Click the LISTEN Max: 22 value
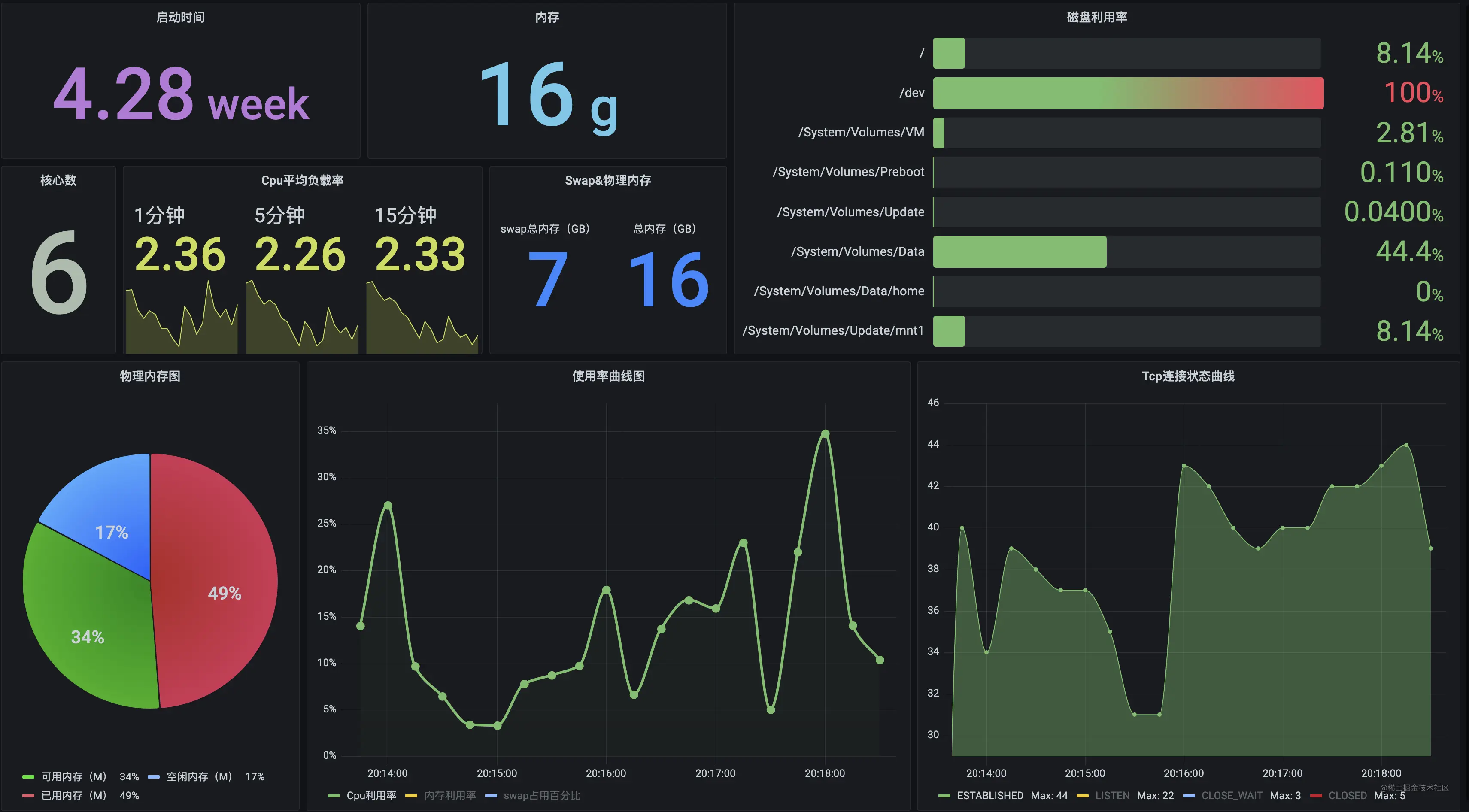 pos(1155,795)
